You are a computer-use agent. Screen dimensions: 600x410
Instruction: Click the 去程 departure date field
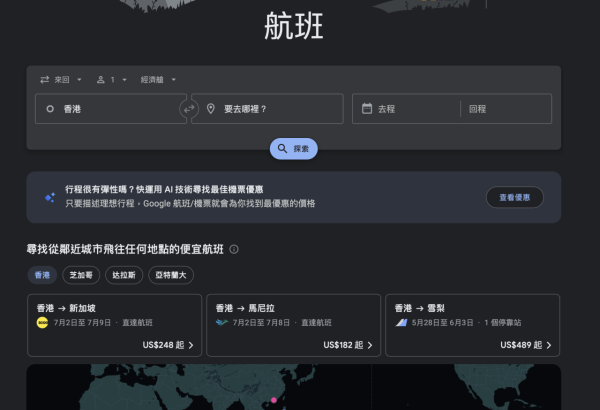[404, 109]
